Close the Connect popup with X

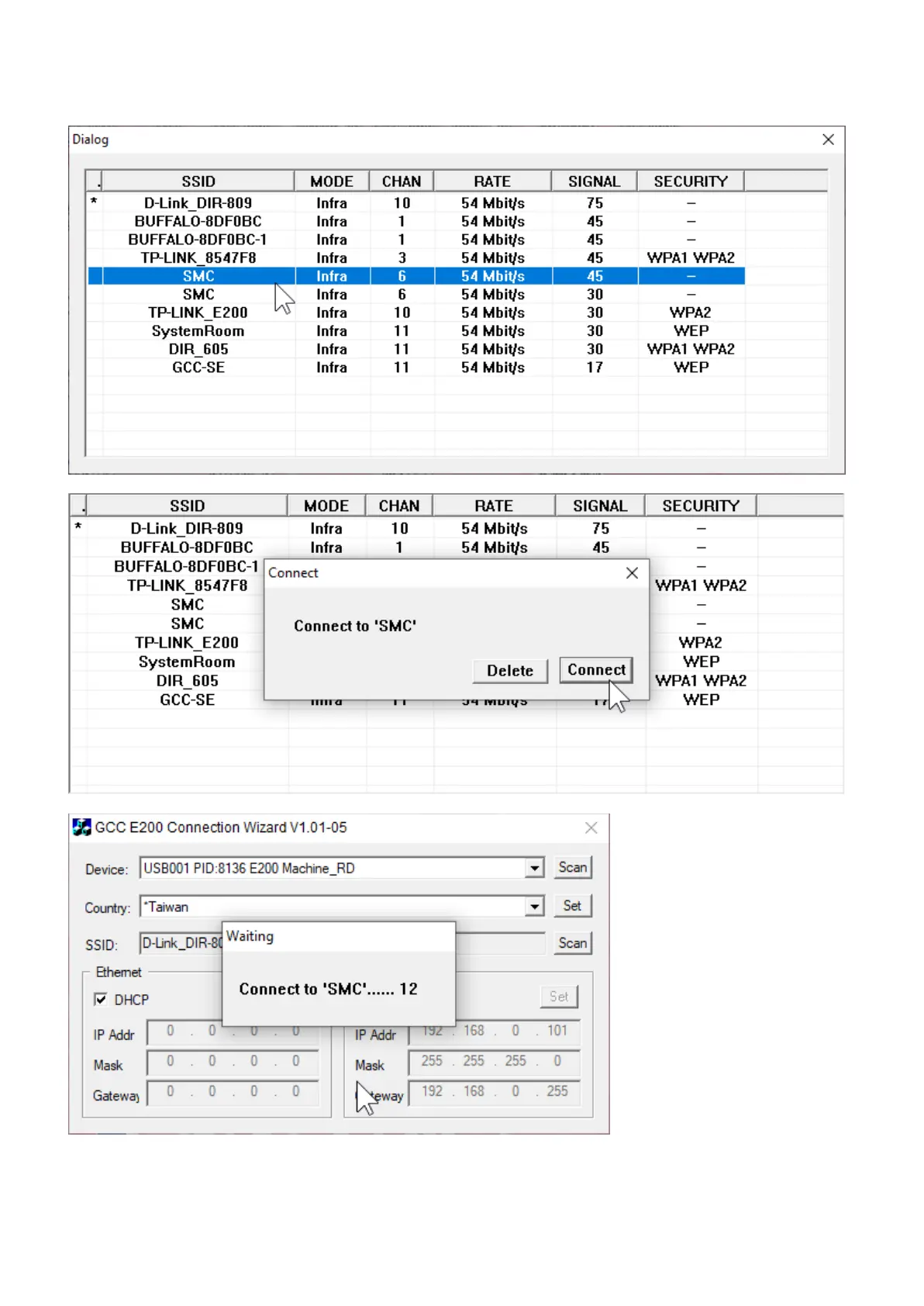tap(632, 573)
